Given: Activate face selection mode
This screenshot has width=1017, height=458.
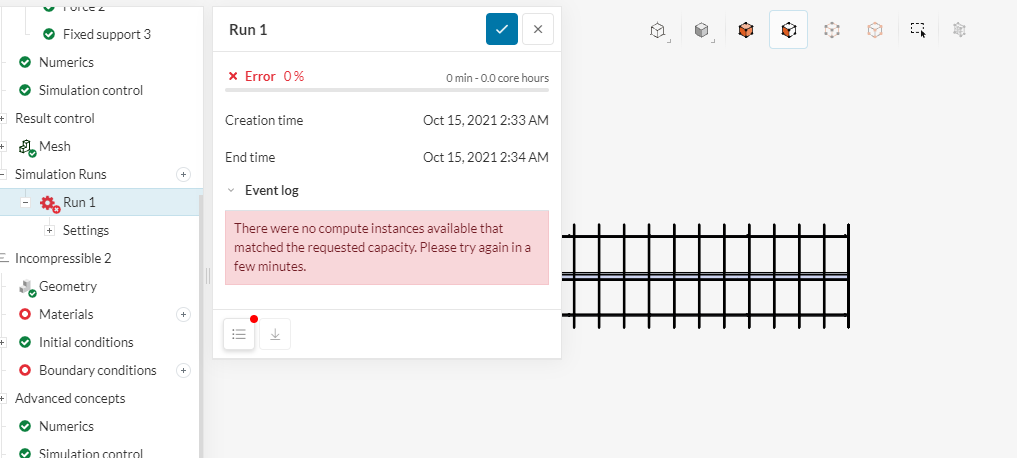Looking at the screenshot, I should [788, 31].
